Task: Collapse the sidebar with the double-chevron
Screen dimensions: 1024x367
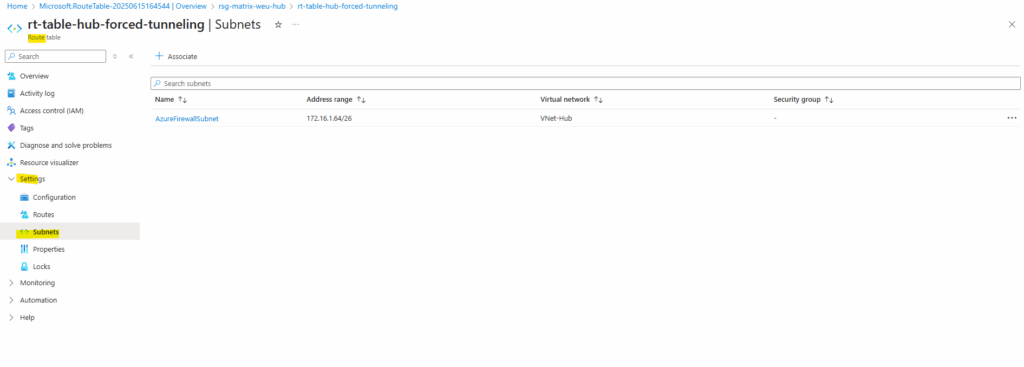Action: click(131, 56)
